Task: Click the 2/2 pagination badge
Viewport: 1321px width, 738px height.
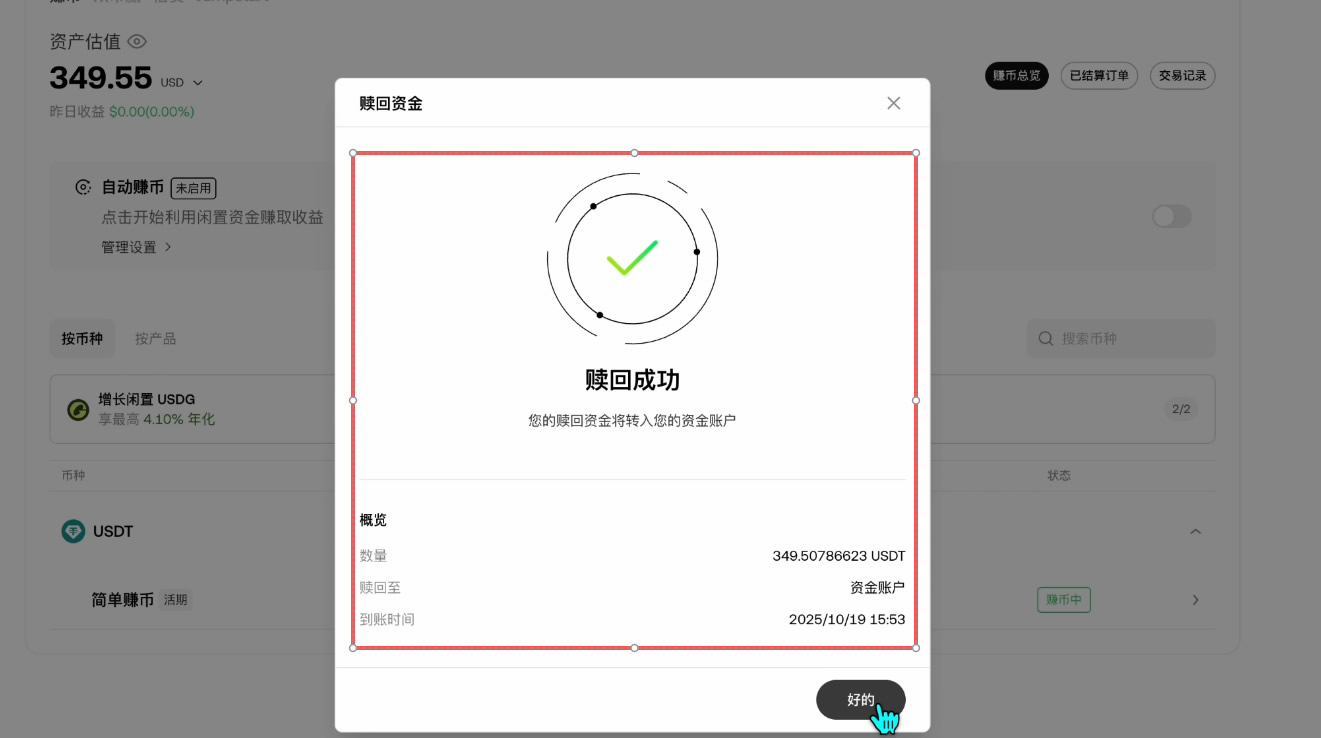Action: tap(1182, 408)
